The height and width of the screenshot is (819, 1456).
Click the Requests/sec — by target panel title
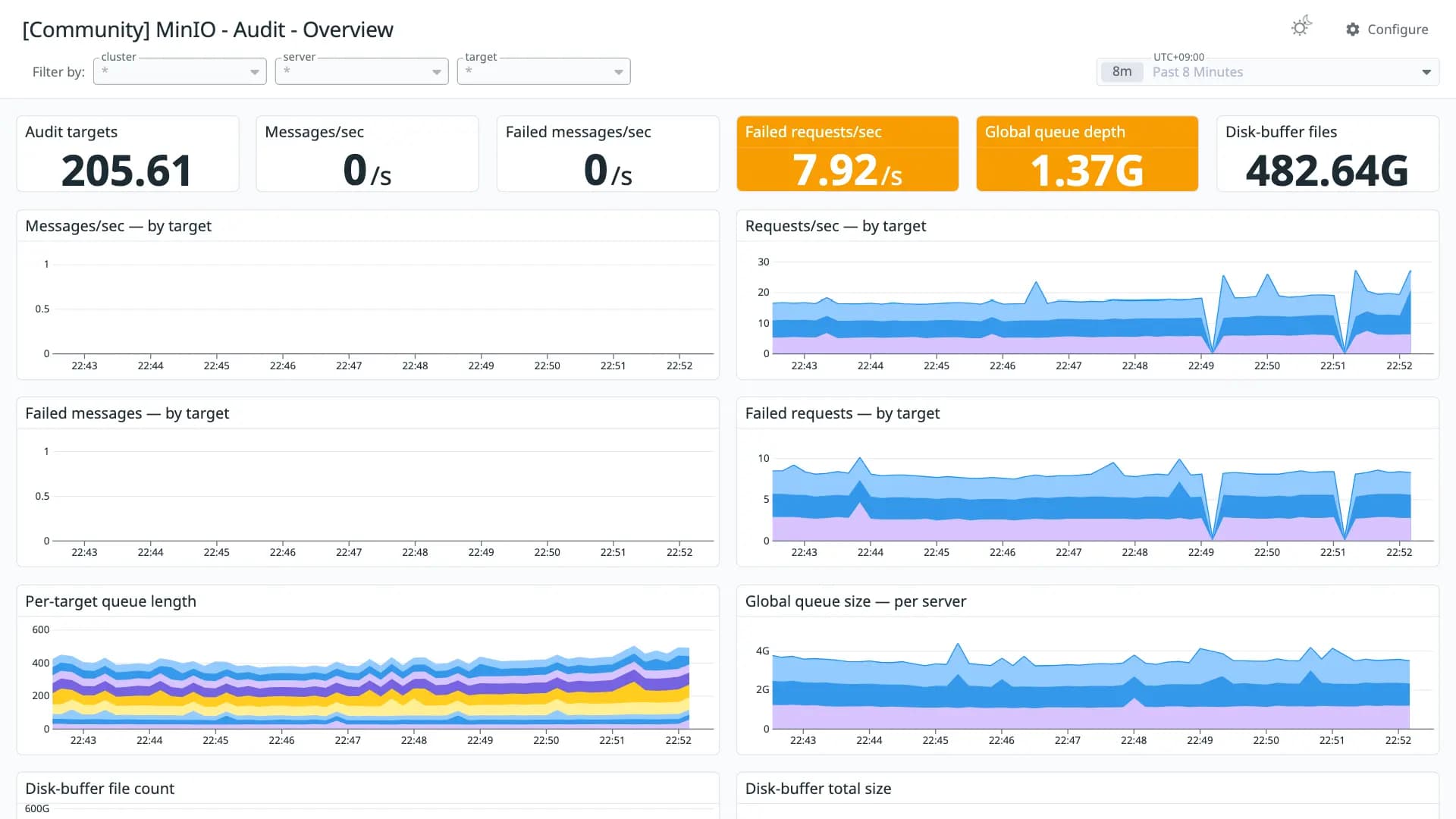click(836, 226)
